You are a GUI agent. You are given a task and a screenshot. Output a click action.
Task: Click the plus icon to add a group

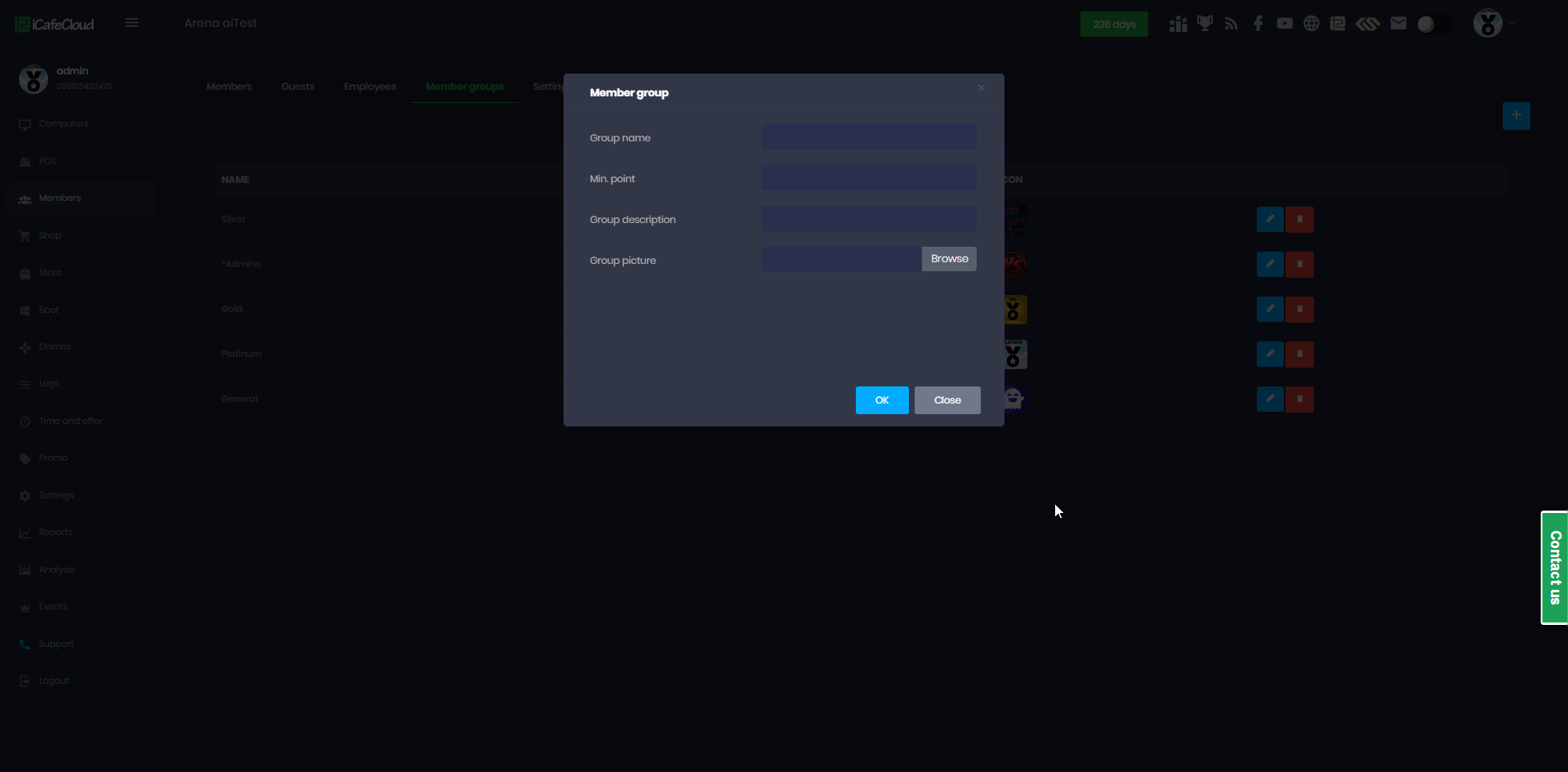[1517, 115]
